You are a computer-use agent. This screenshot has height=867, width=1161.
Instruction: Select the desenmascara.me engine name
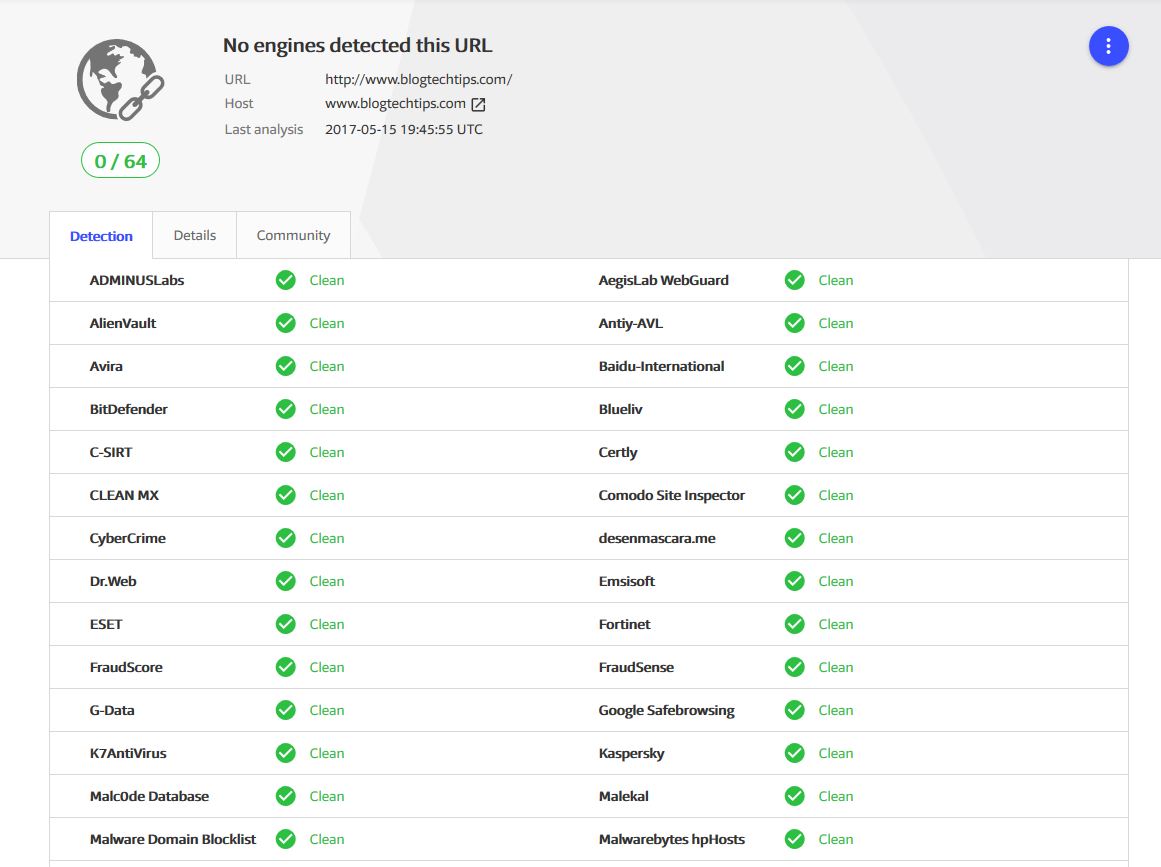pos(657,538)
